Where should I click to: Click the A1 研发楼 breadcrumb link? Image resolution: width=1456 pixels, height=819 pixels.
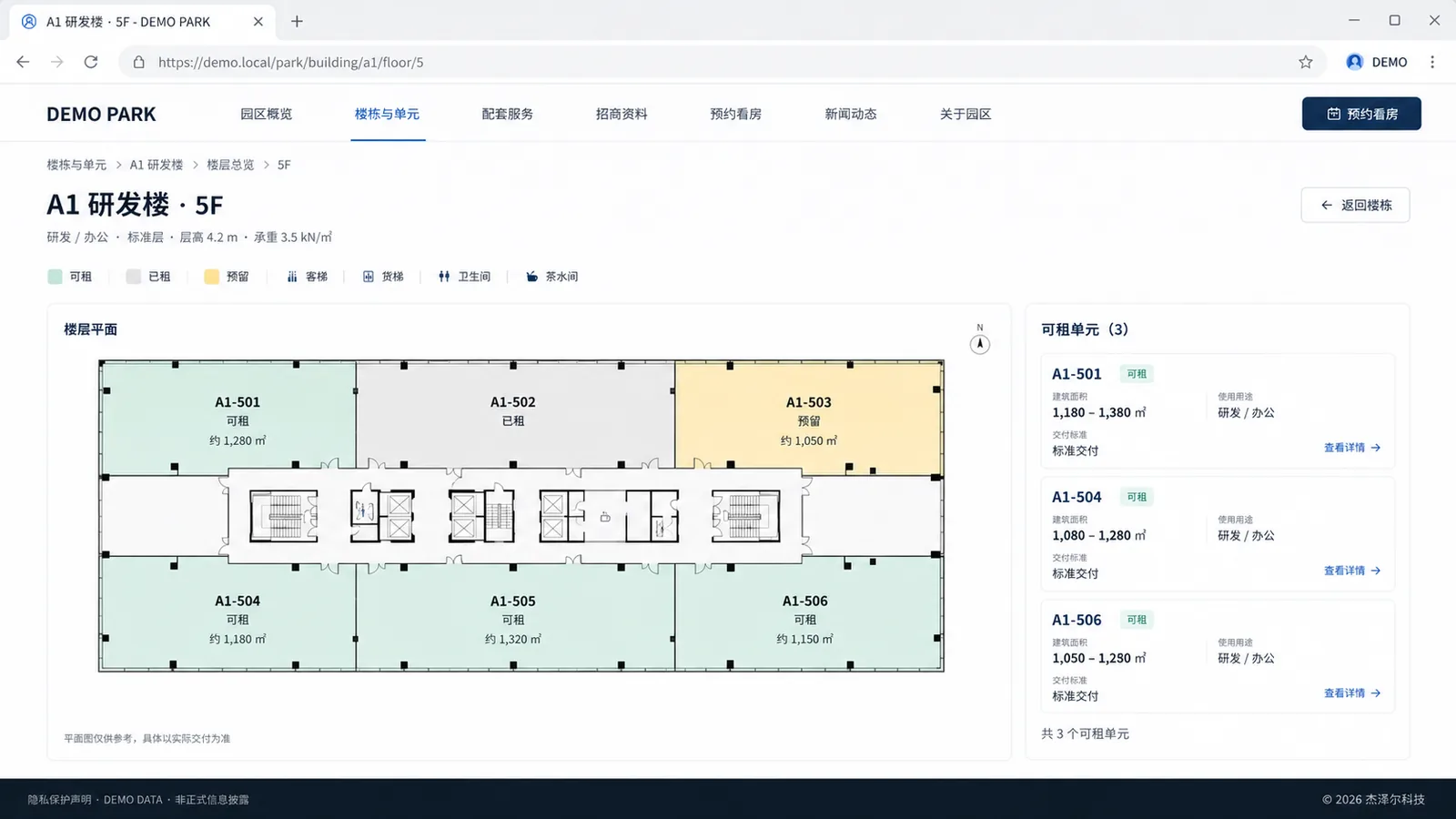click(x=157, y=165)
